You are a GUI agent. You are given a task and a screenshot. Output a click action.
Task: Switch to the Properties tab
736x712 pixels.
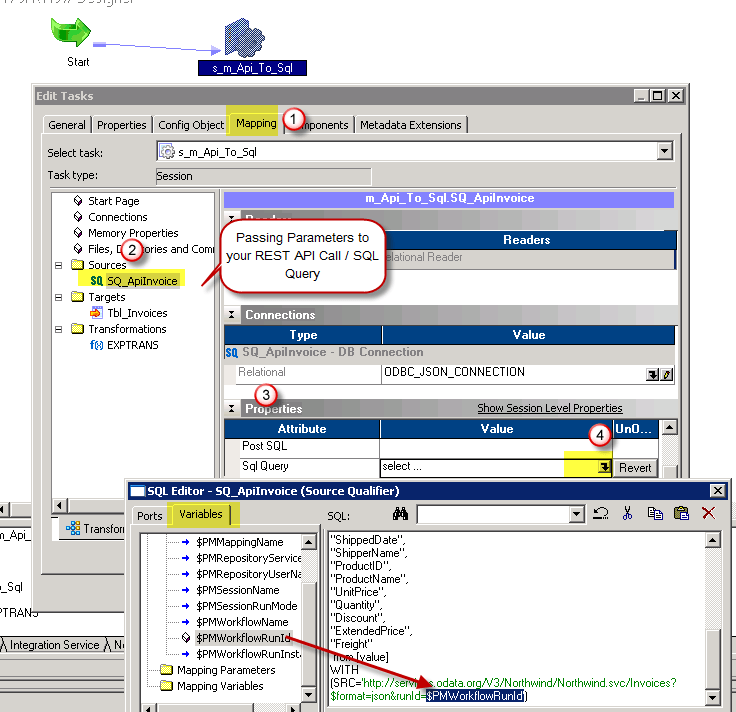pyautogui.click(x=122, y=125)
